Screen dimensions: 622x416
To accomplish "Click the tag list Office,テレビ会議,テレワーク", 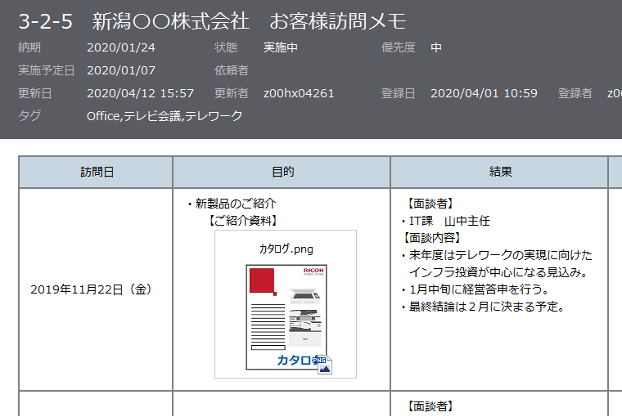I will coord(164,116).
